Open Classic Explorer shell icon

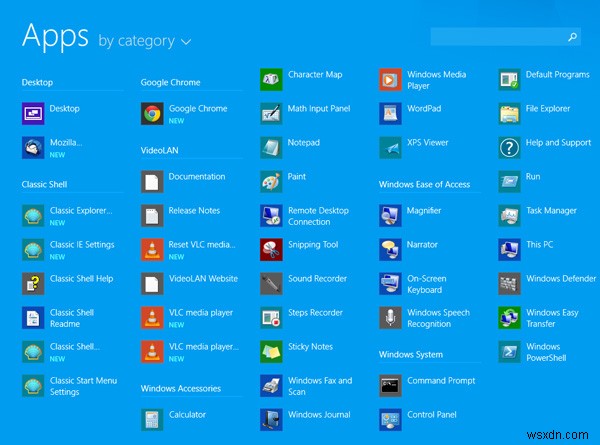tap(33, 216)
